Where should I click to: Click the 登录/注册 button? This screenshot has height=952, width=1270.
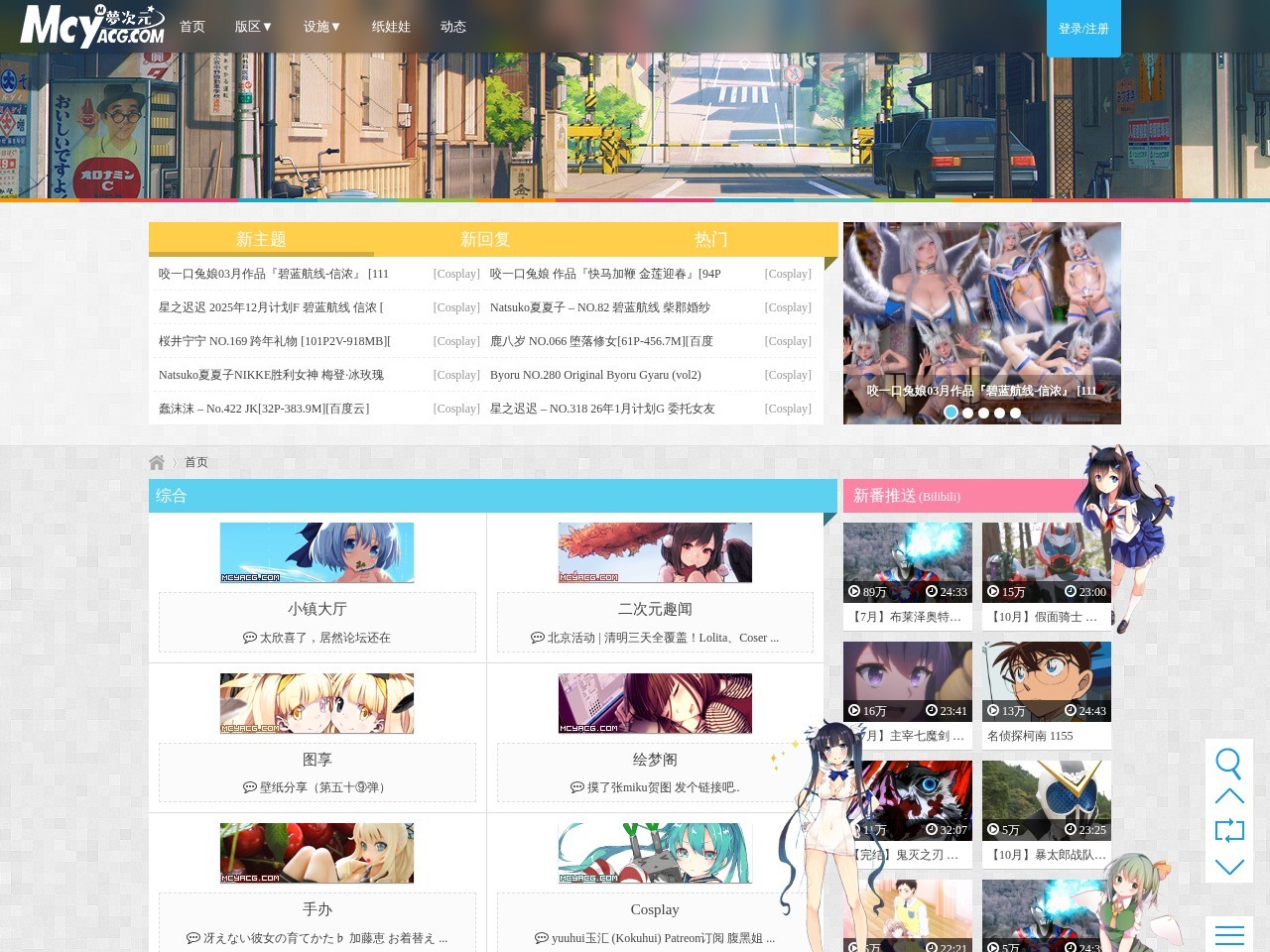click(x=1082, y=29)
